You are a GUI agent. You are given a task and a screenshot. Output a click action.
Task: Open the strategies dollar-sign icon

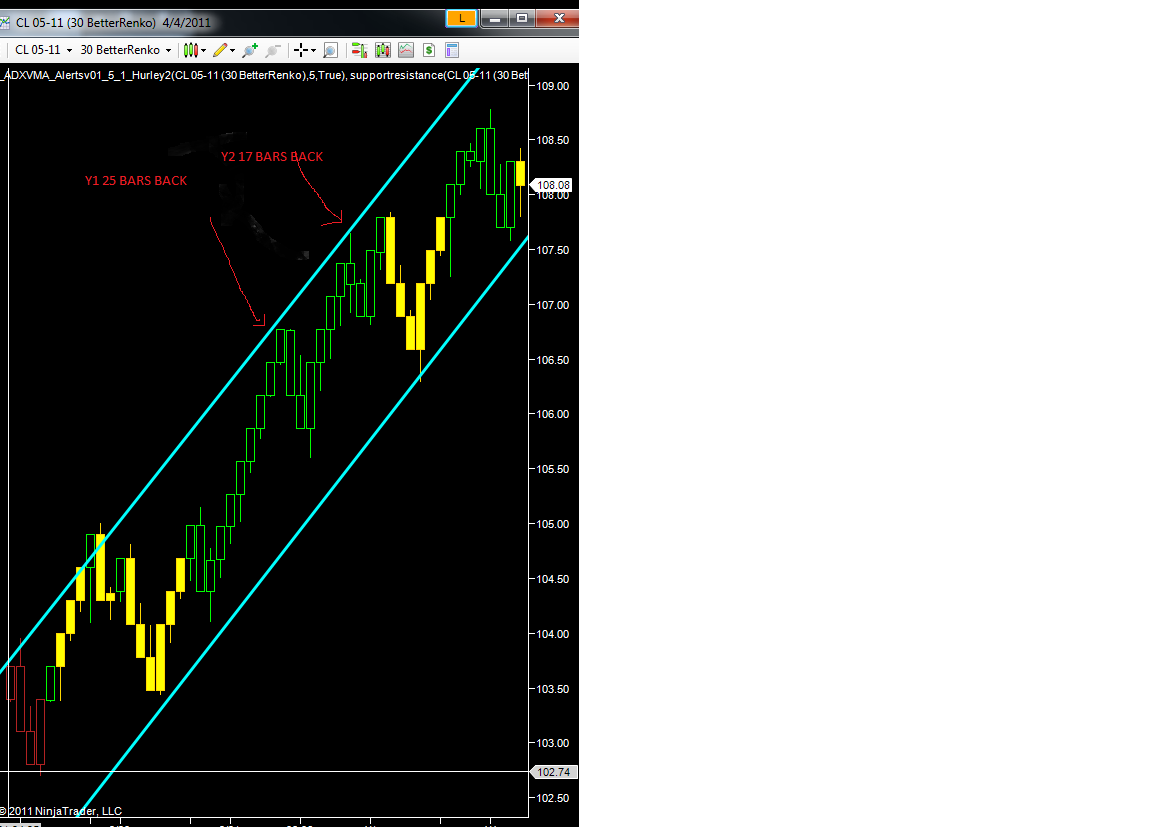[x=429, y=50]
